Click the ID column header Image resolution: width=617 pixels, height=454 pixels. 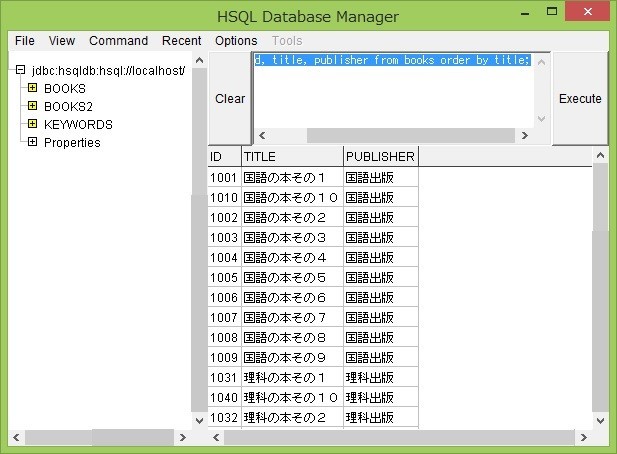click(x=224, y=157)
